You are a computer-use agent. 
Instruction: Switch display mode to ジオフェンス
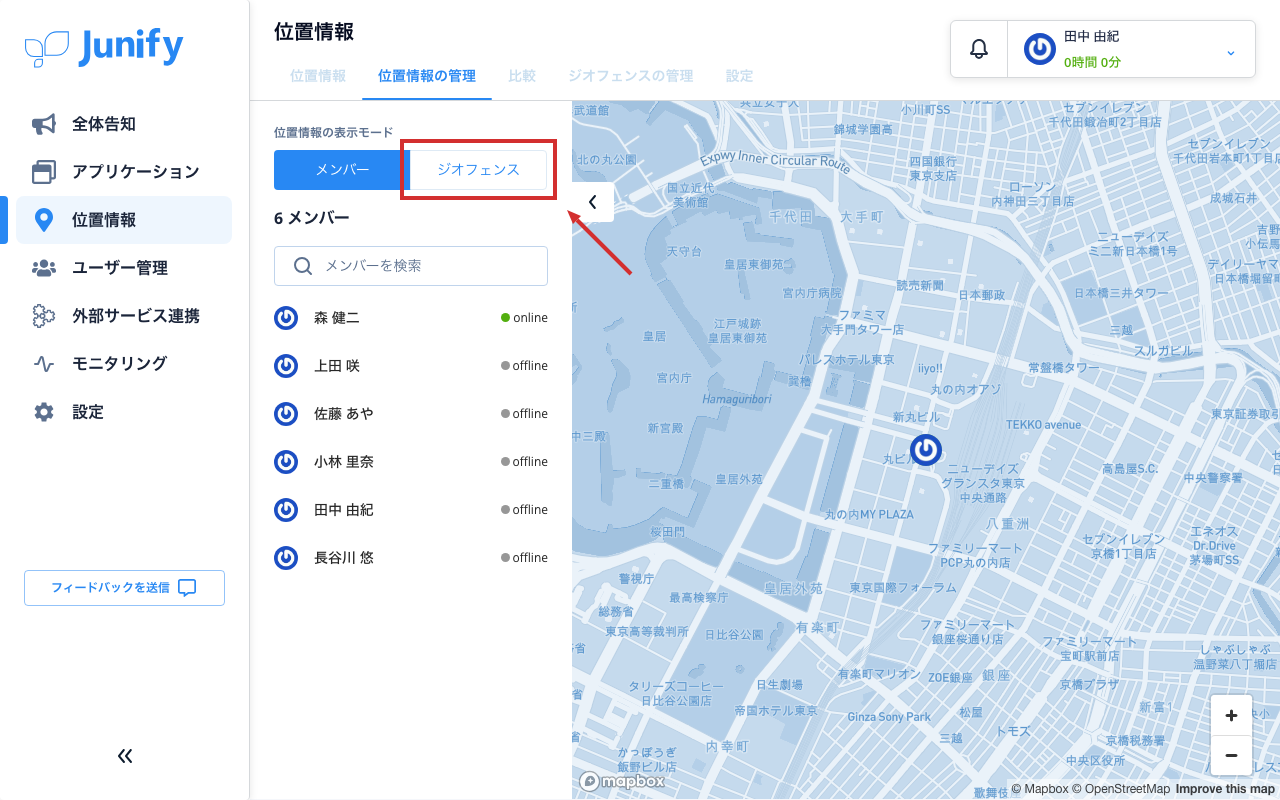point(479,170)
